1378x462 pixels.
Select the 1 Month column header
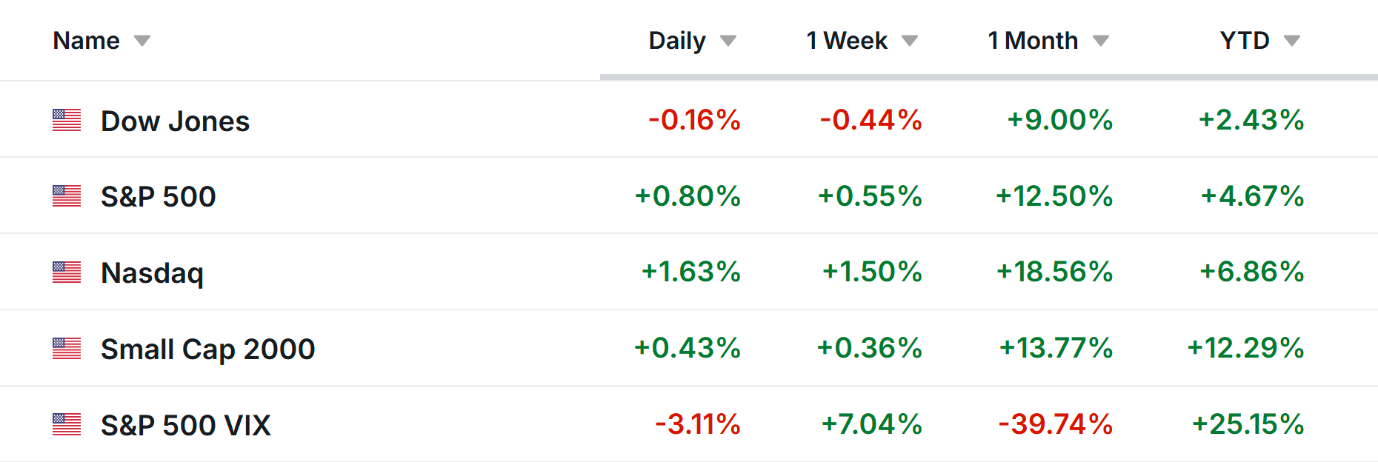[x=1033, y=41]
